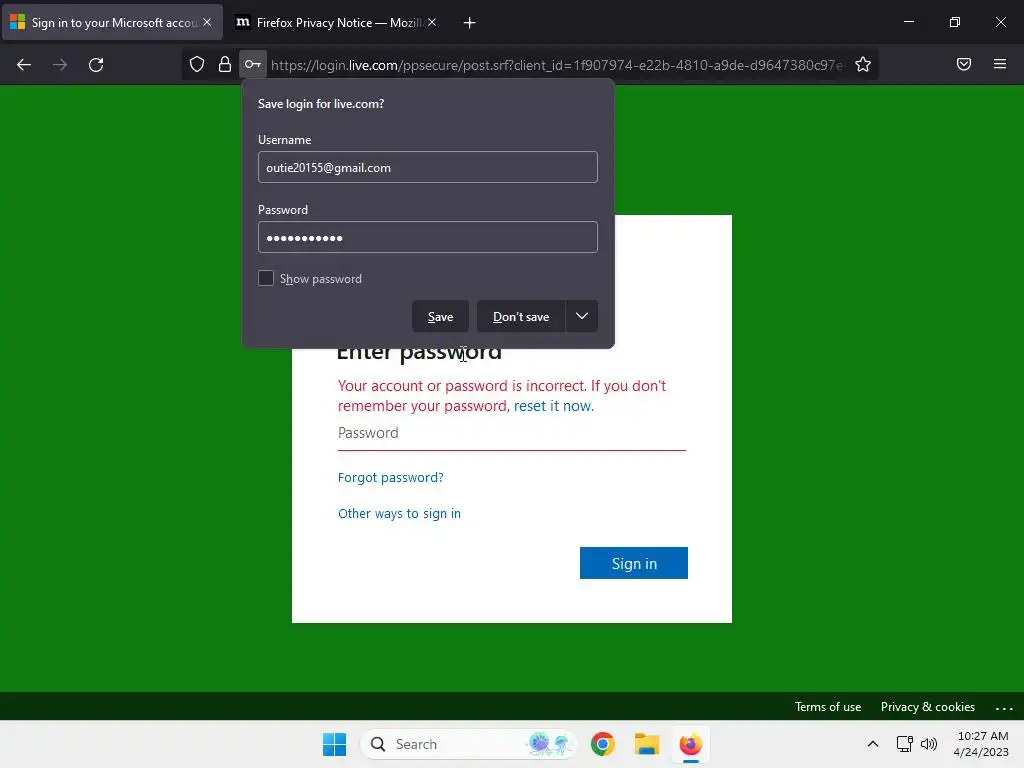Choose Don't save for this login
Viewport: 1024px width, 768px height.
point(520,316)
